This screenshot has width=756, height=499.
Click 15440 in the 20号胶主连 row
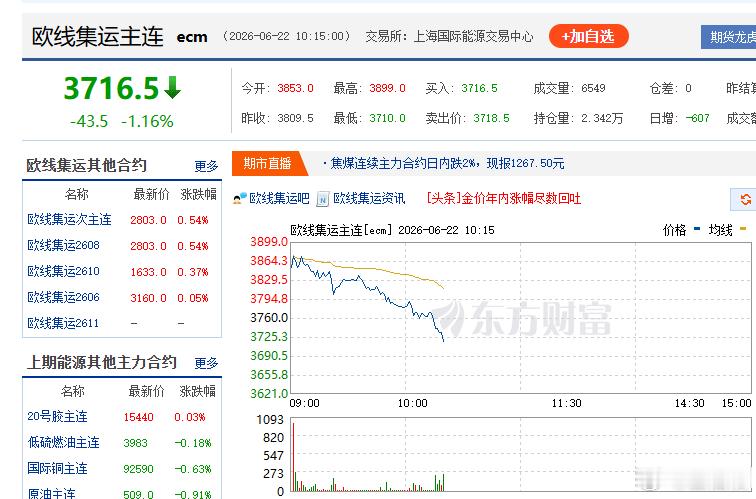click(138, 417)
